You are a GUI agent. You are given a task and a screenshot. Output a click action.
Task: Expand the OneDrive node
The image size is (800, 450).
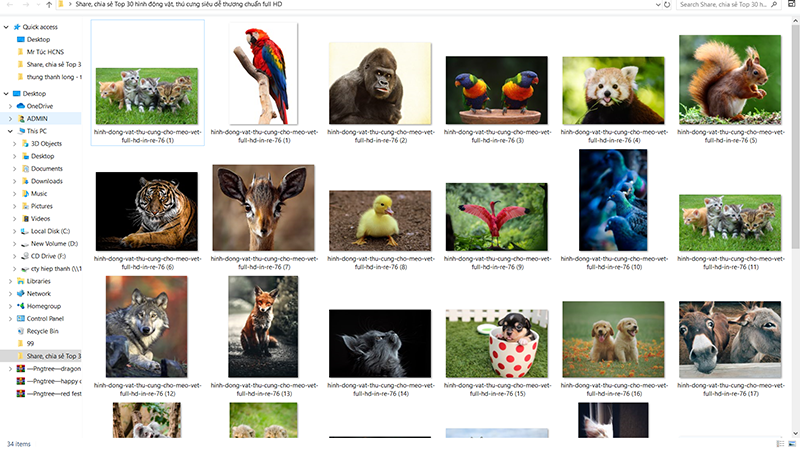[x=10, y=106]
